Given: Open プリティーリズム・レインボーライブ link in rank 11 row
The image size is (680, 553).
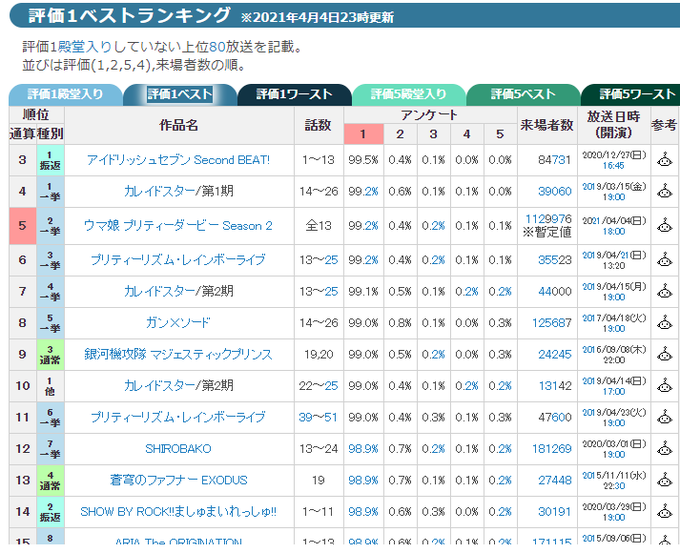Looking at the screenshot, I should click(178, 417).
